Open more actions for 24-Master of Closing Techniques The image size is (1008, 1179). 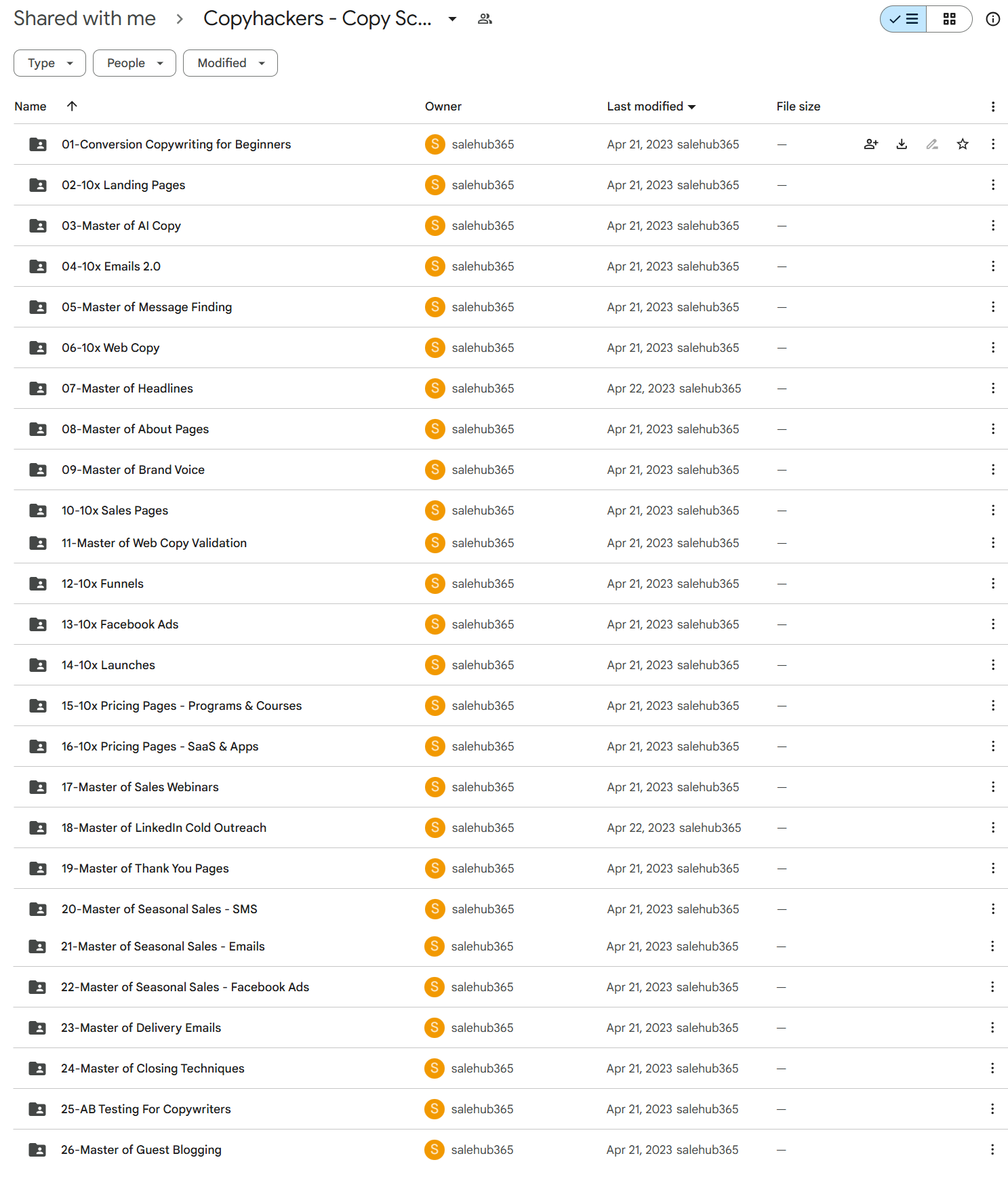click(x=992, y=1068)
